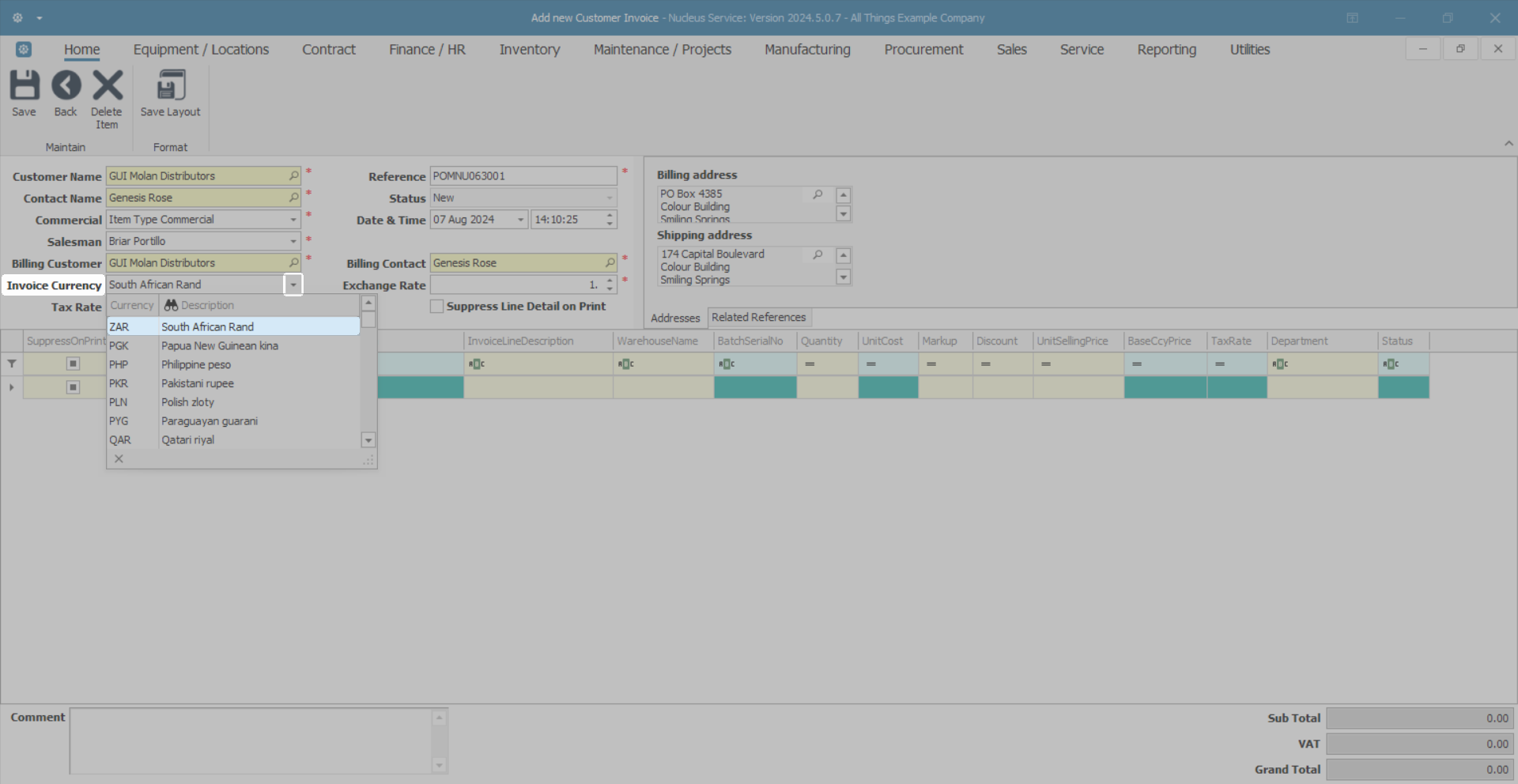Toggle SuppressOnPrint checkbox in filter row

[73, 364]
